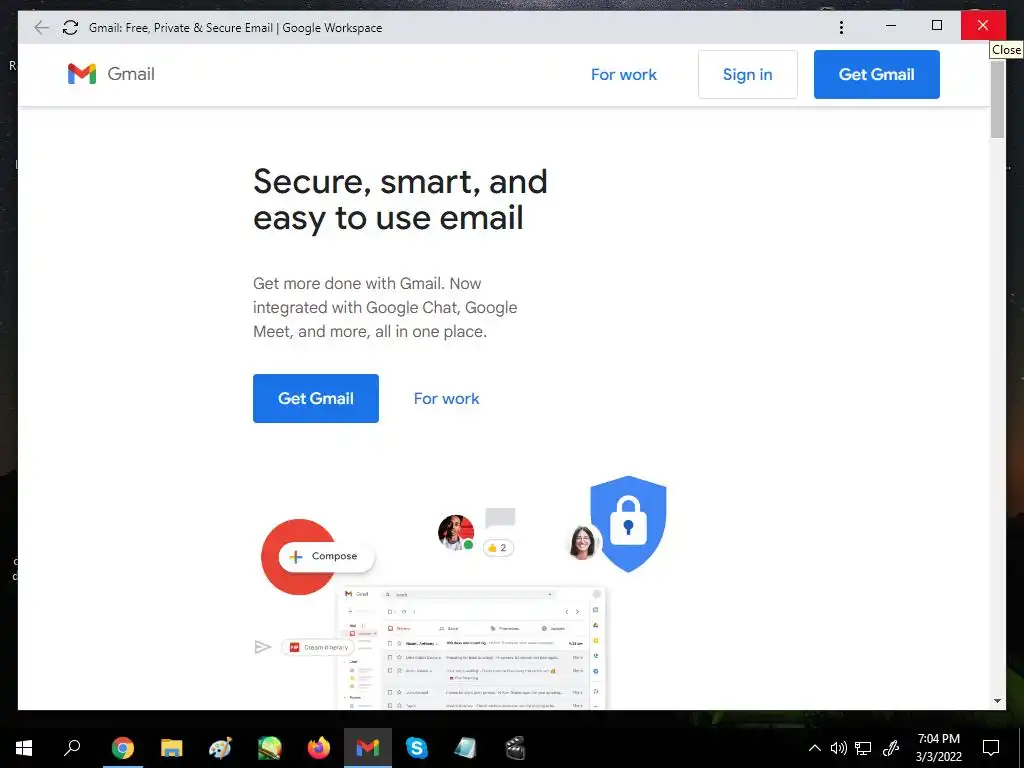Reload the page with the refresh icon

[x=71, y=27]
